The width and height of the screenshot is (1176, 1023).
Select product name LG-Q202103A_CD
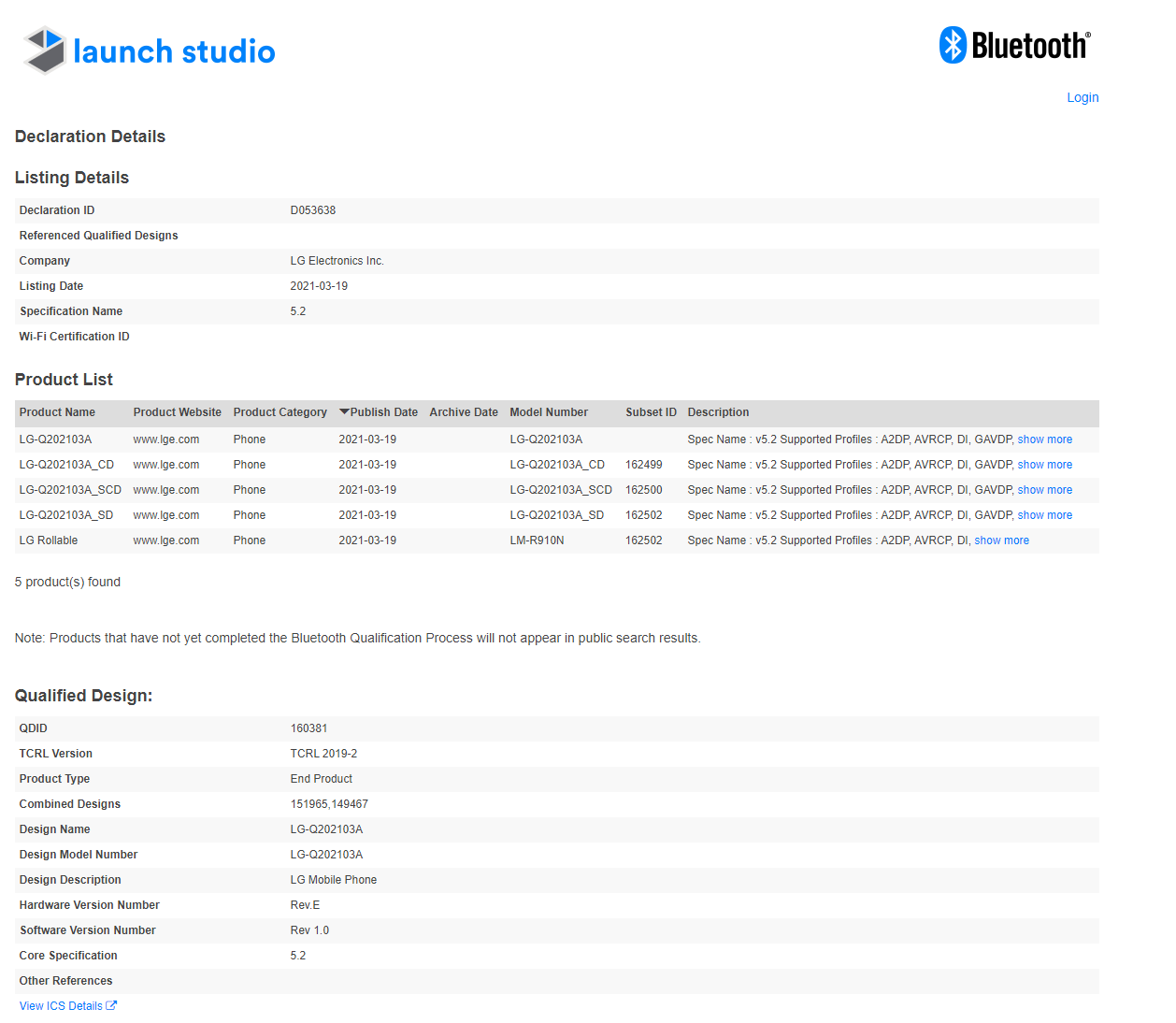point(66,465)
